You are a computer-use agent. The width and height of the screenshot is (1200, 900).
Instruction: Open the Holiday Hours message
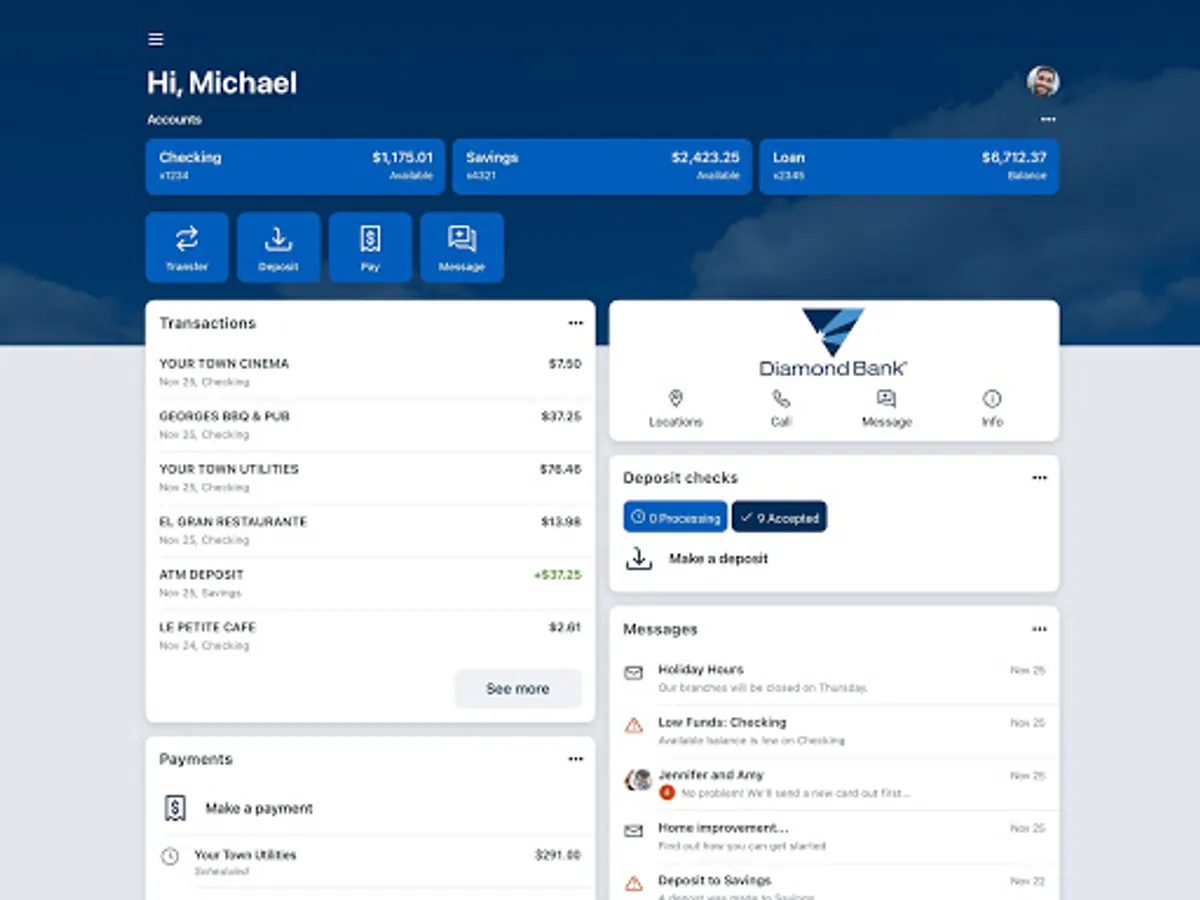tap(834, 678)
